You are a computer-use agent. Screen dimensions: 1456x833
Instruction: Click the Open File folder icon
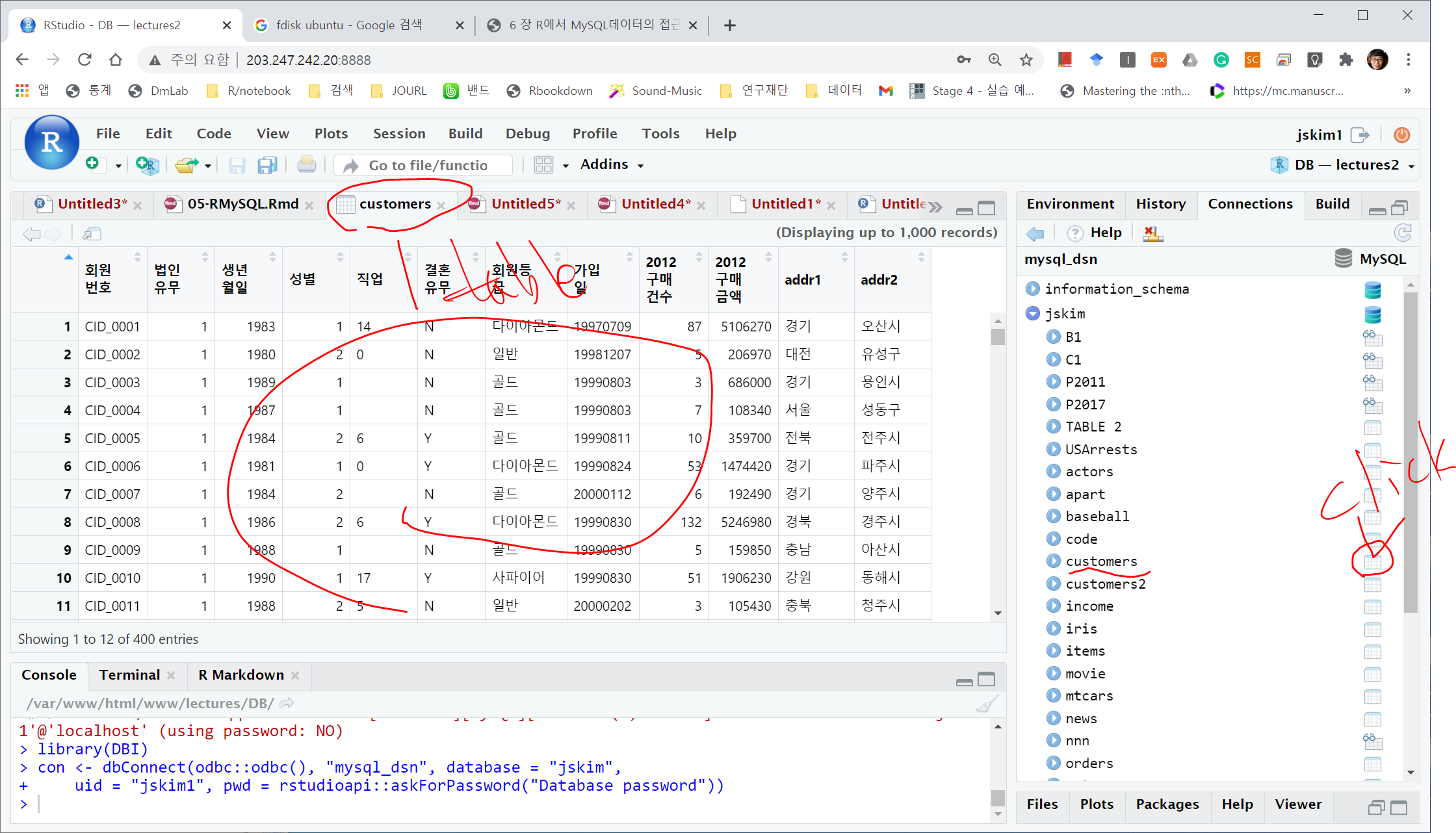pos(187,165)
